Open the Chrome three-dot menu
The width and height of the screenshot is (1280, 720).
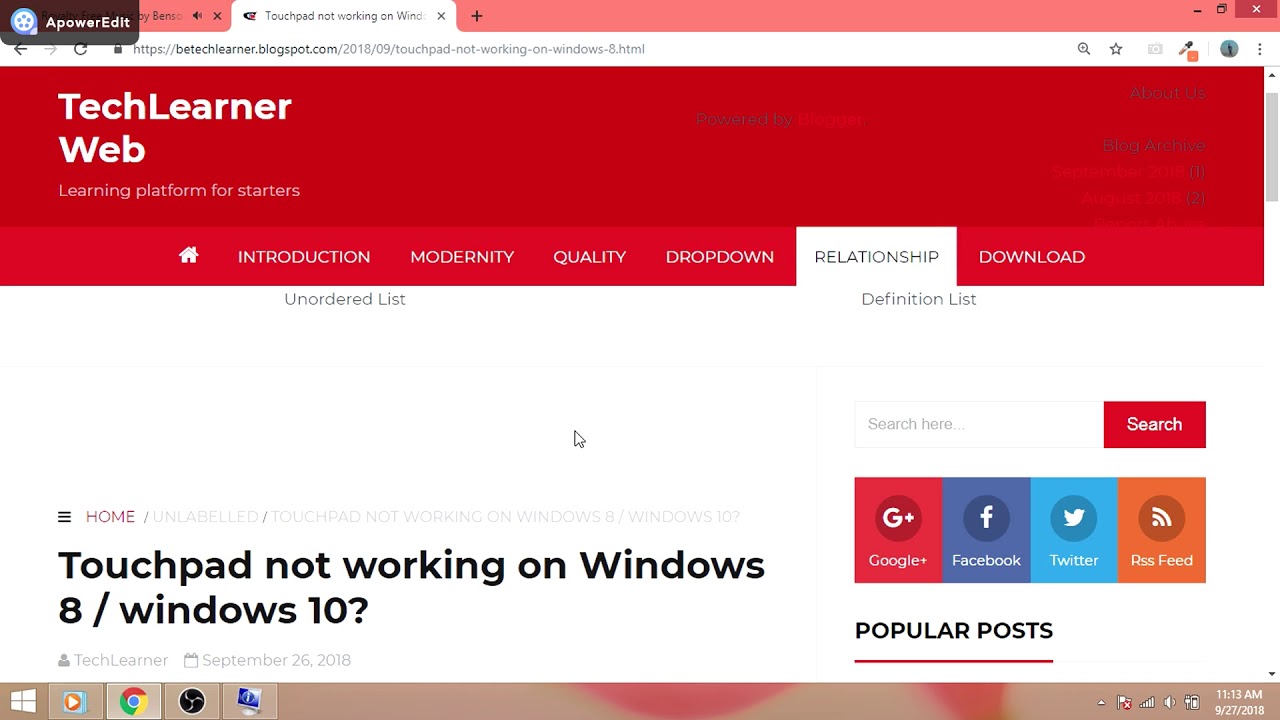point(1260,49)
